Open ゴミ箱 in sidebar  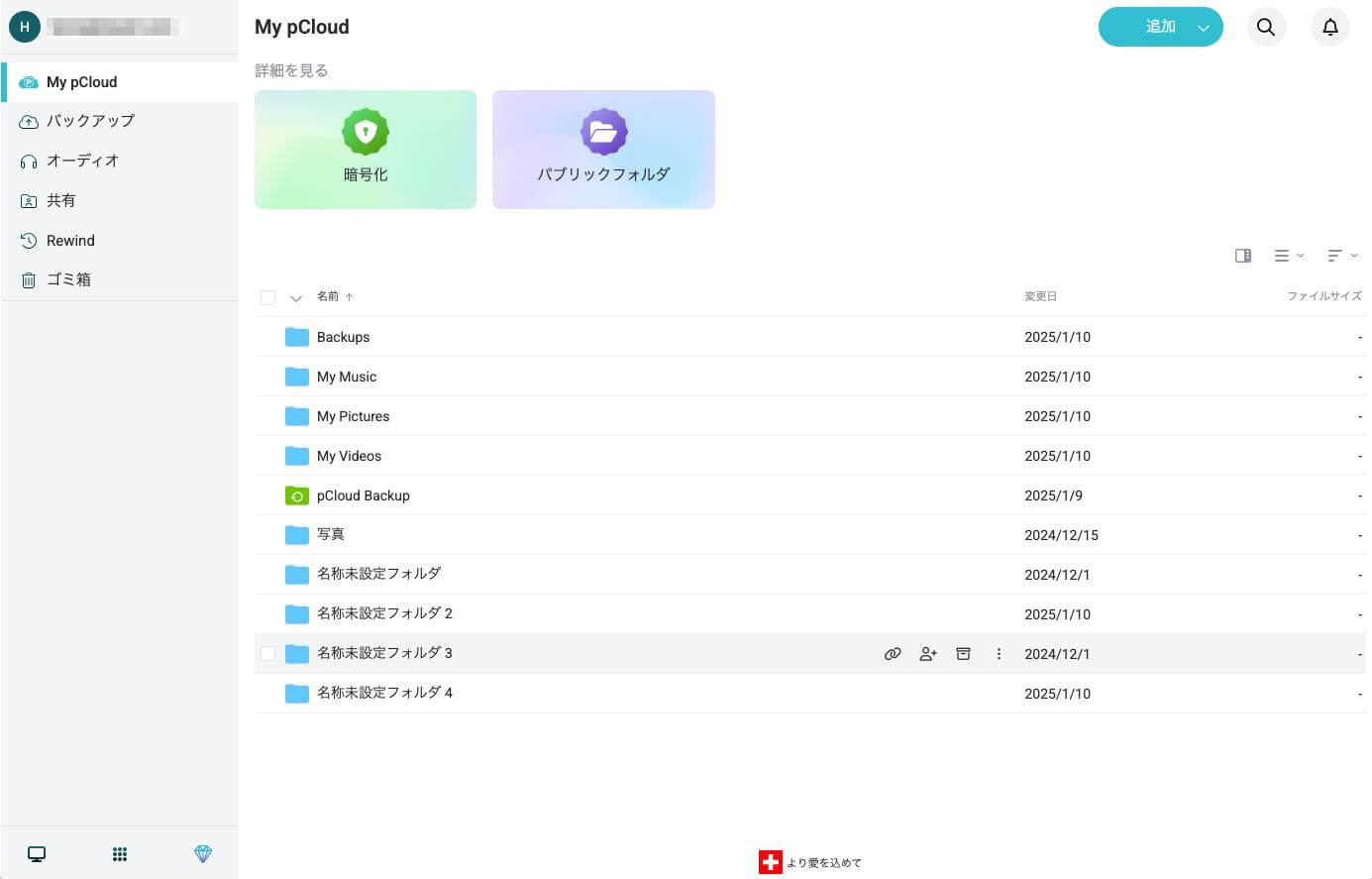tap(120, 279)
